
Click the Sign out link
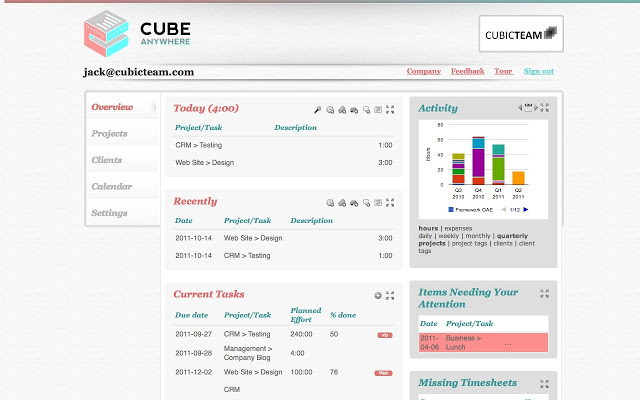click(x=538, y=72)
